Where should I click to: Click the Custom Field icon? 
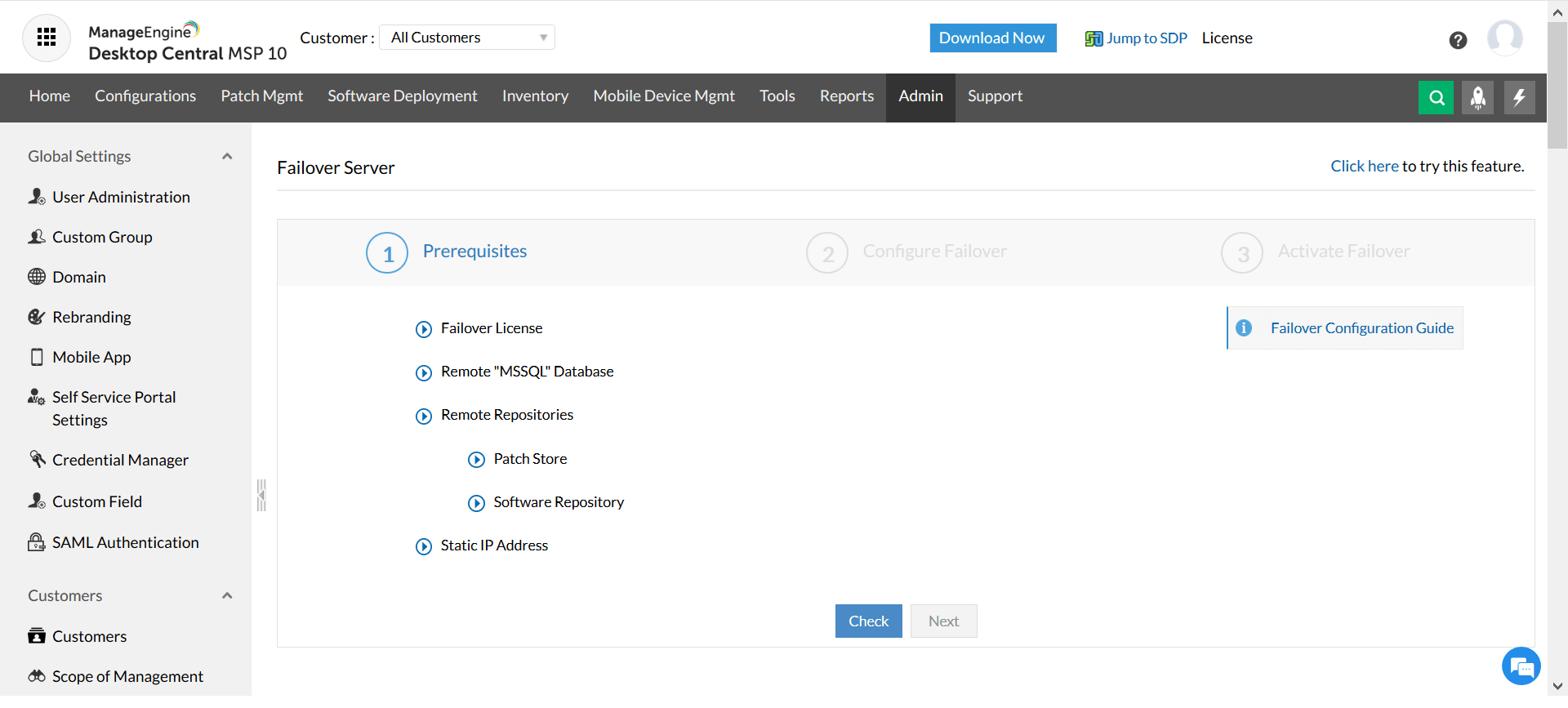pyautogui.click(x=37, y=501)
